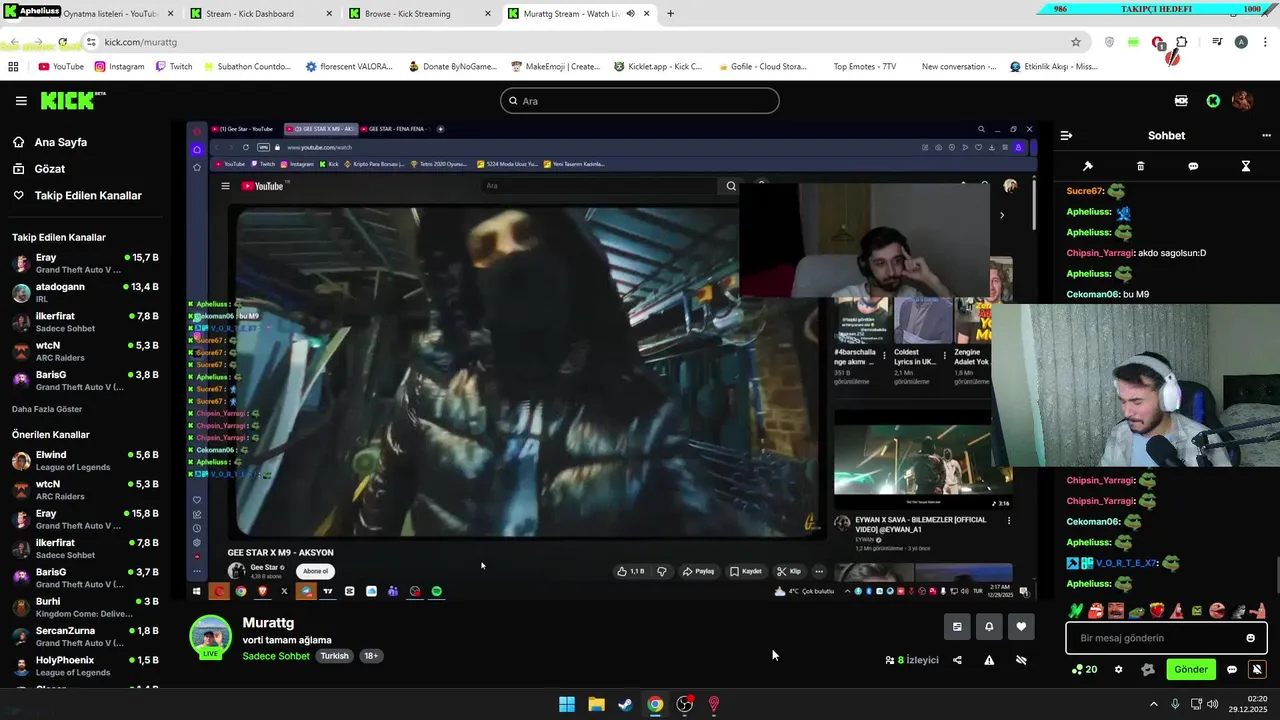The width and height of the screenshot is (1280, 720).
Task: Open Gözat in the sidebar
Action: click(x=50, y=169)
